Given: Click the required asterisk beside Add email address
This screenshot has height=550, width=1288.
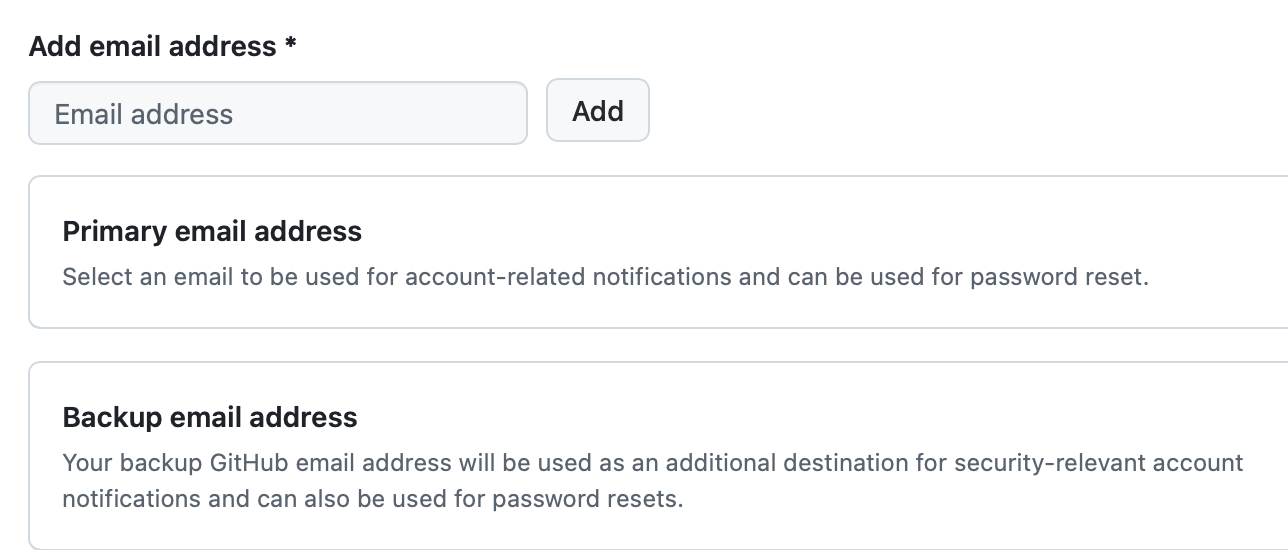Looking at the screenshot, I should click(290, 45).
